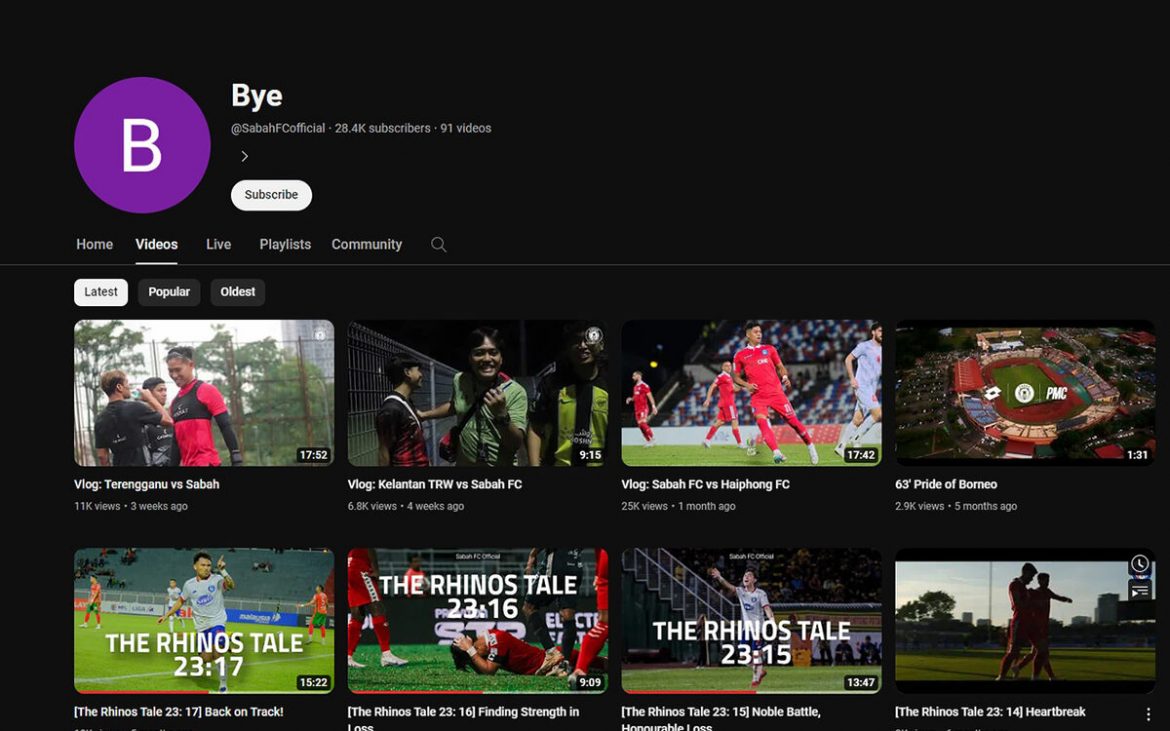This screenshot has height=731, width=1170.
Task: Open The Rhinos Tale 23:17 thumbnail
Action: pyautogui.click(x=204, y=621)
